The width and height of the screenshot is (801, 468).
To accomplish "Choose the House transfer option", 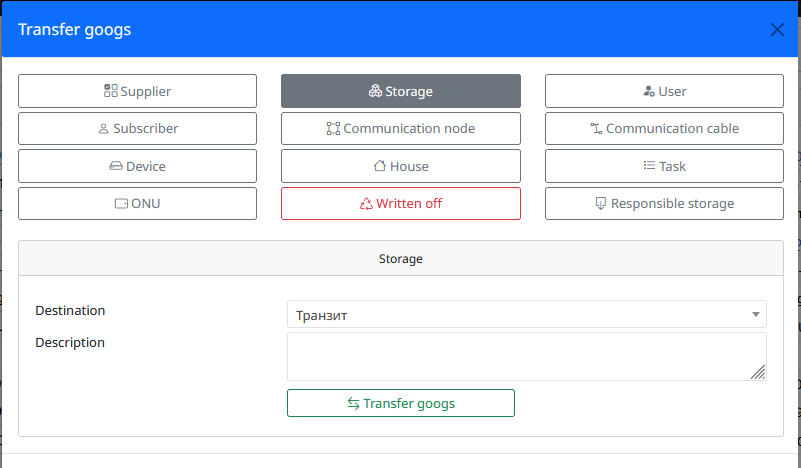I will [x=400, y=166].
